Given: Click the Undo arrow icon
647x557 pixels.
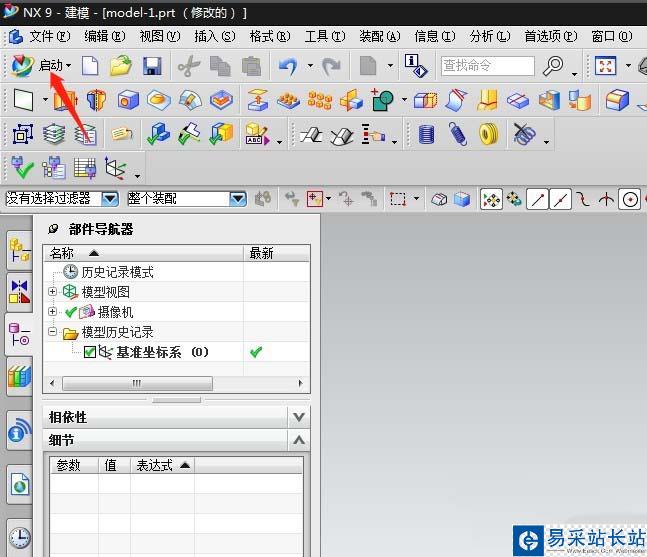Looking at the screenshot, I should [287, 66].
